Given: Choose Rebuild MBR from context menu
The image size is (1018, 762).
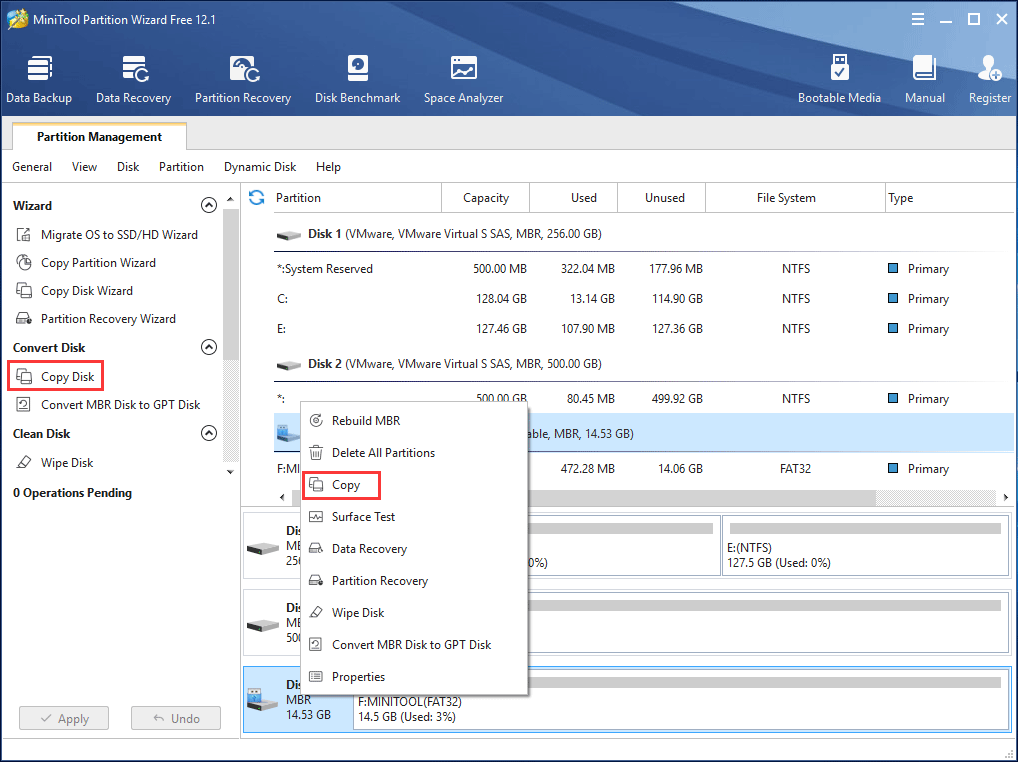Looking at the screenshot, I should pos(414,421).
